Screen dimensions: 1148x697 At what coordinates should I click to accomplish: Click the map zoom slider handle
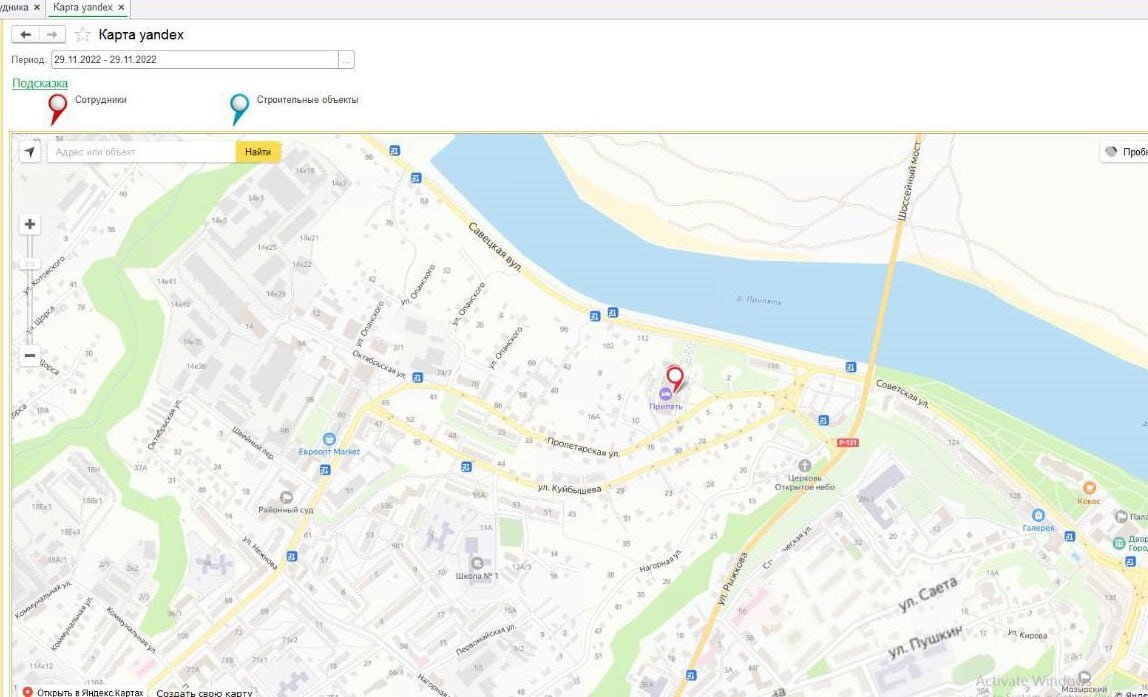coord(29,264)
